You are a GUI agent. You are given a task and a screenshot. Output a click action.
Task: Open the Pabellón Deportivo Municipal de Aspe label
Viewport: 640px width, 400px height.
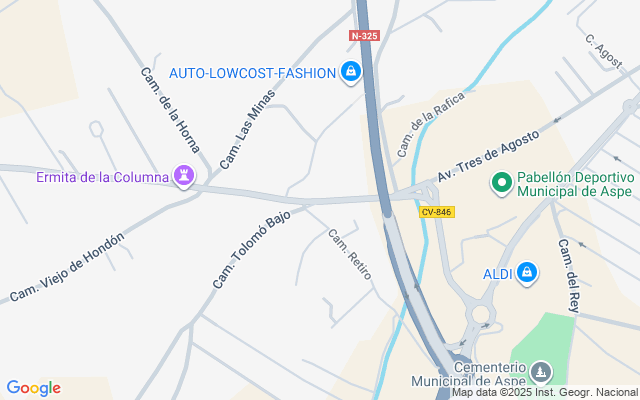pos(576,184)
